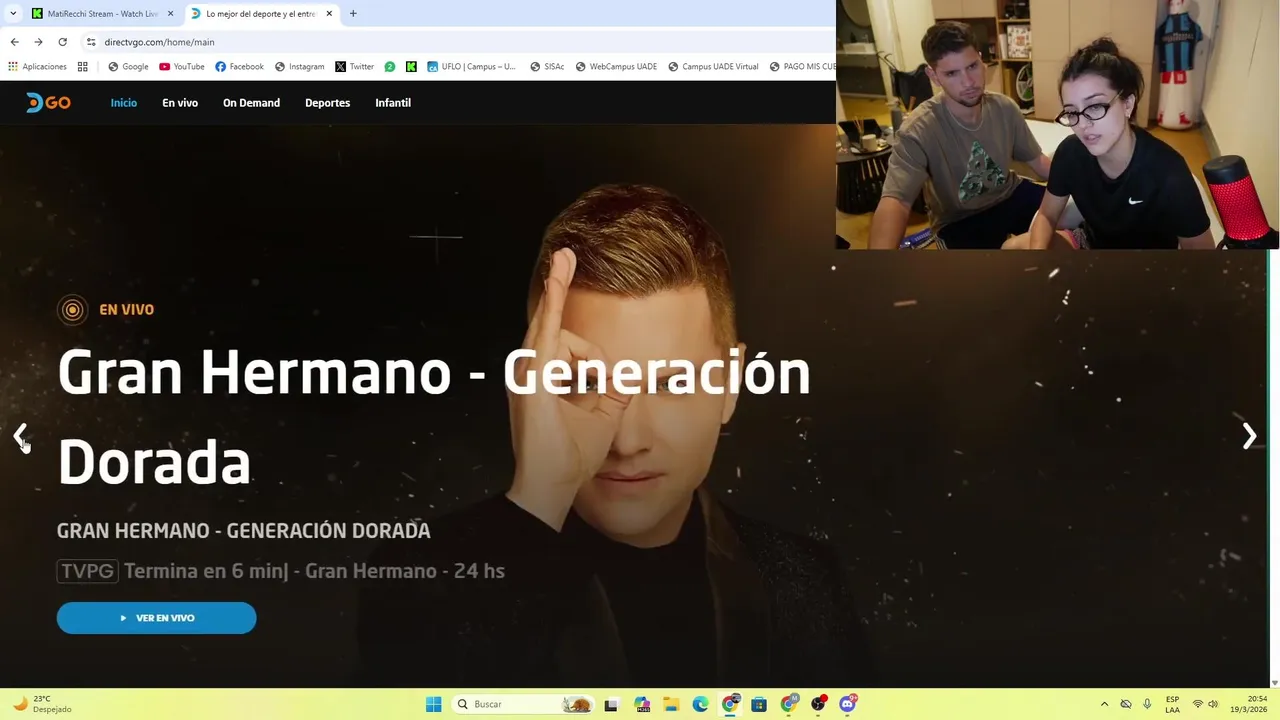Select Inicio in the navigation menu
The height and width of the screenshot is (720, 1280).
[x=124, y=103]
